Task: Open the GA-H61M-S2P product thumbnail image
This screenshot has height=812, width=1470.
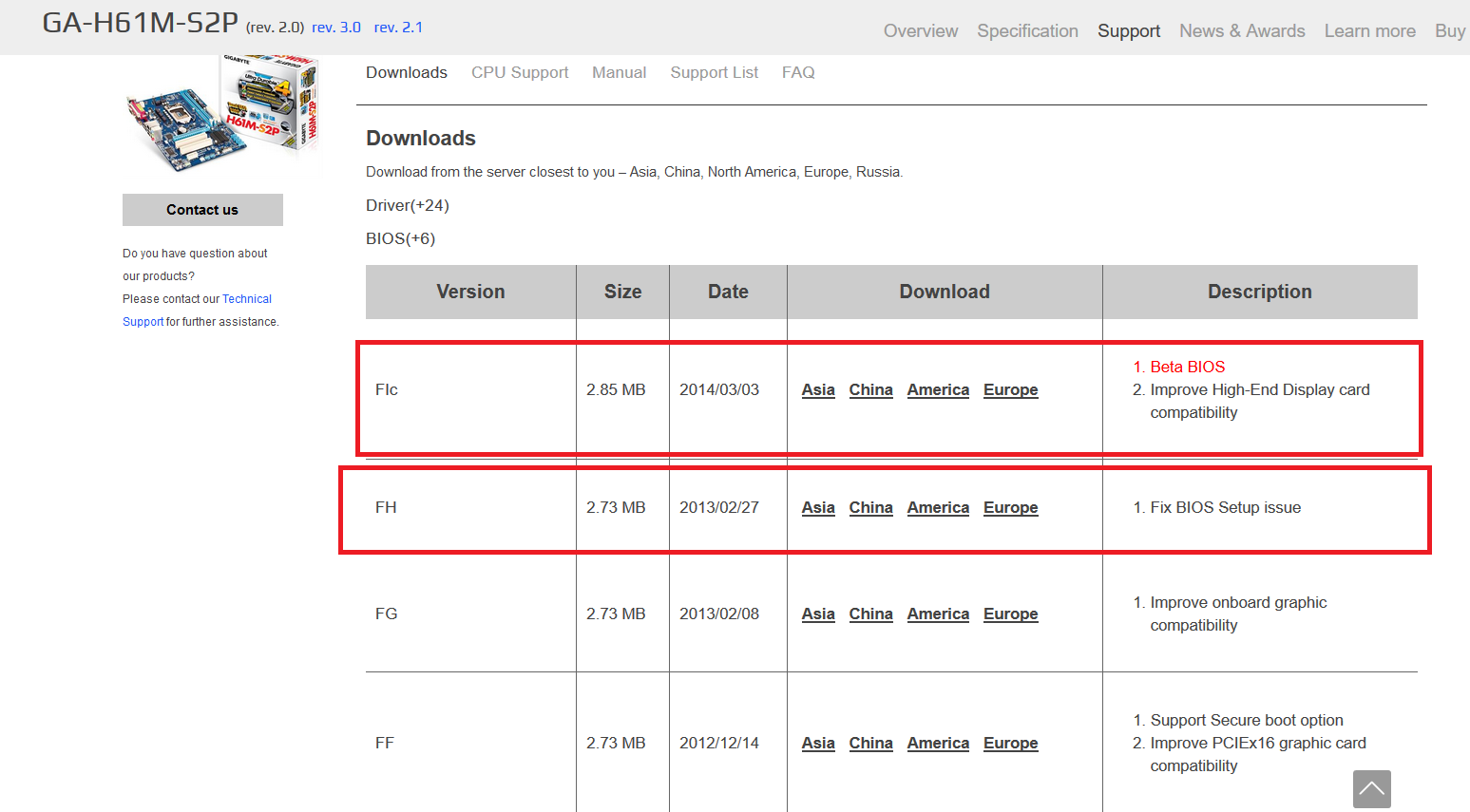Action: (x=222, y=113)
